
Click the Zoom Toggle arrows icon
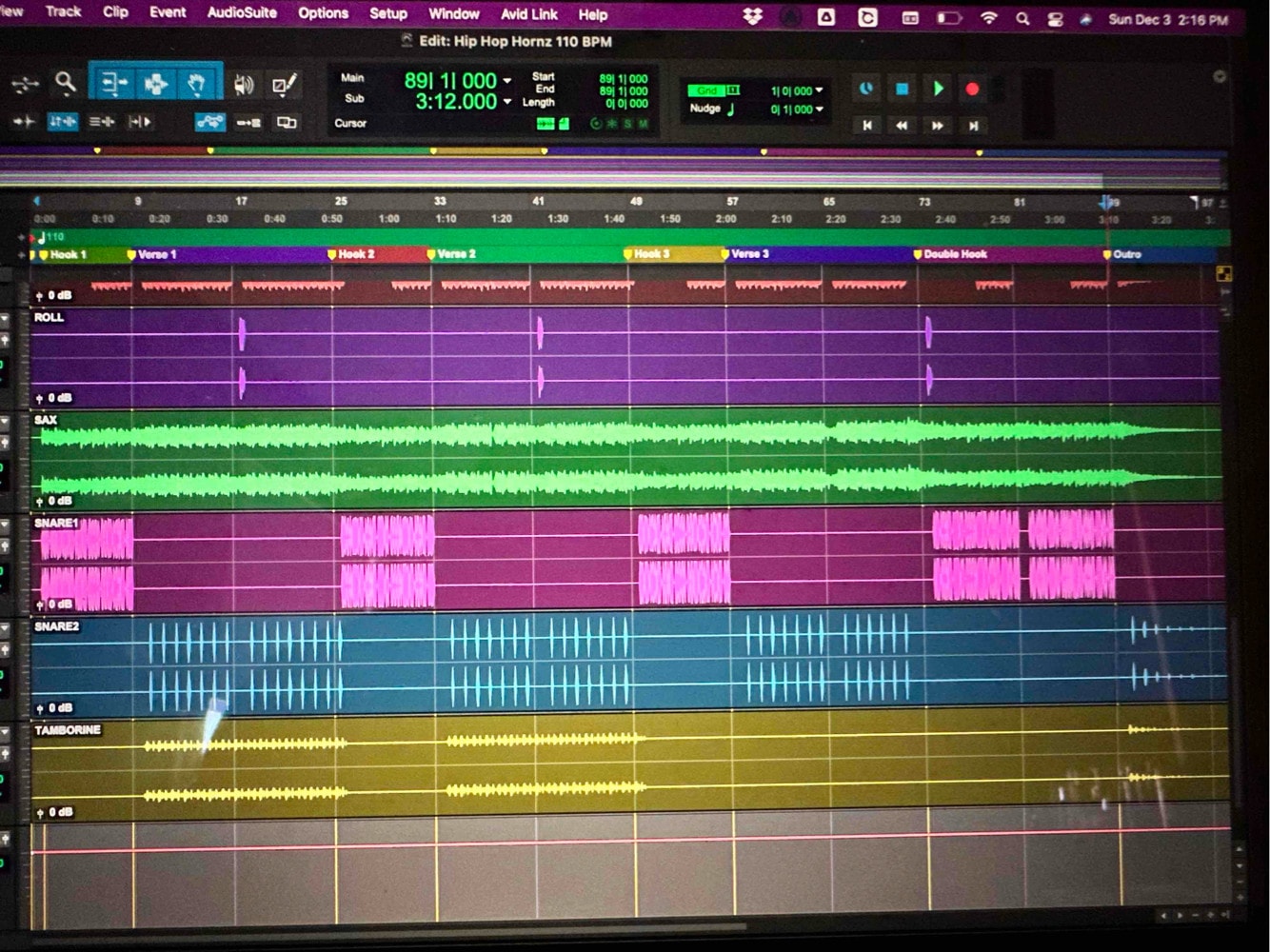[24, 85]
